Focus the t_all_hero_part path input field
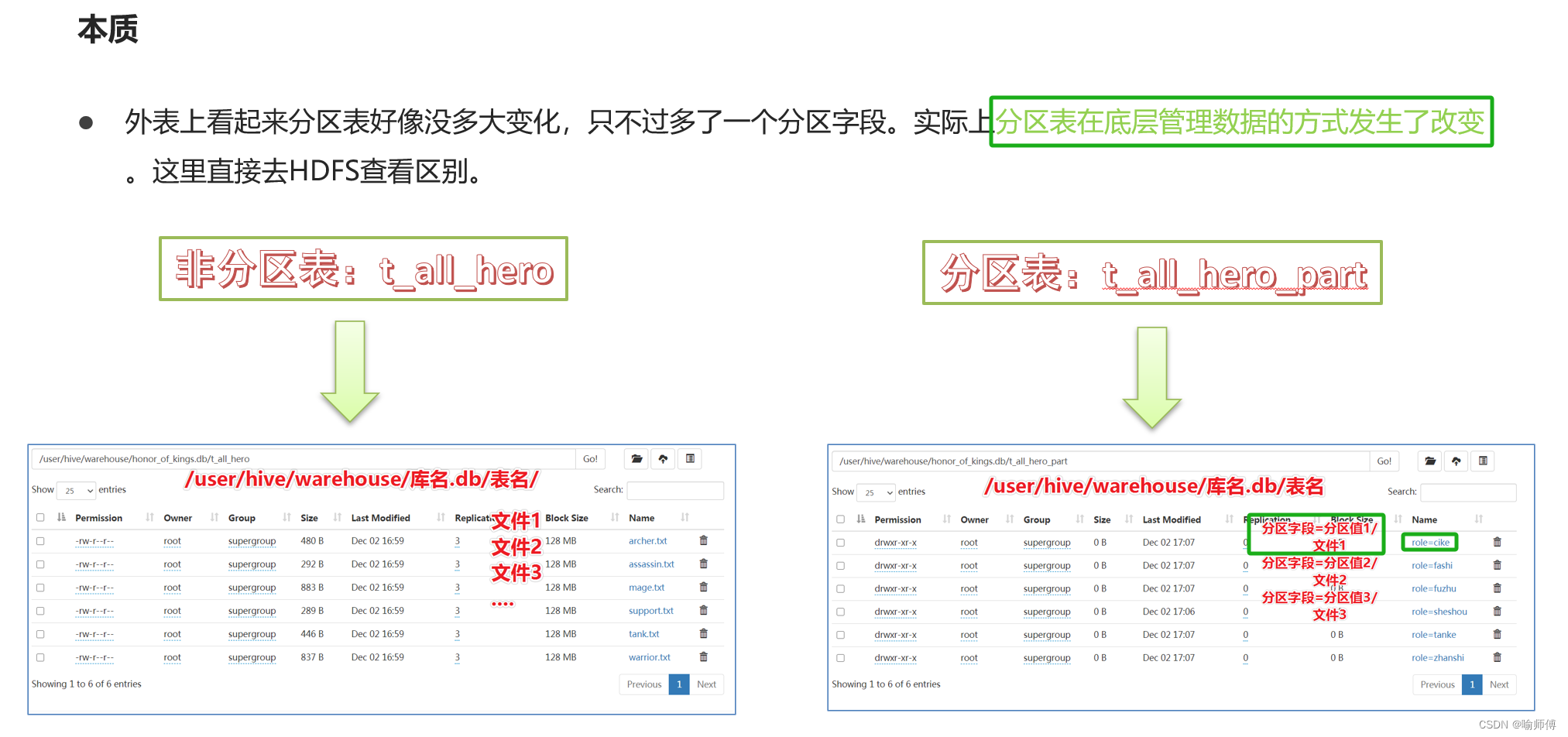1568x737 pixels. (1100, 461)
